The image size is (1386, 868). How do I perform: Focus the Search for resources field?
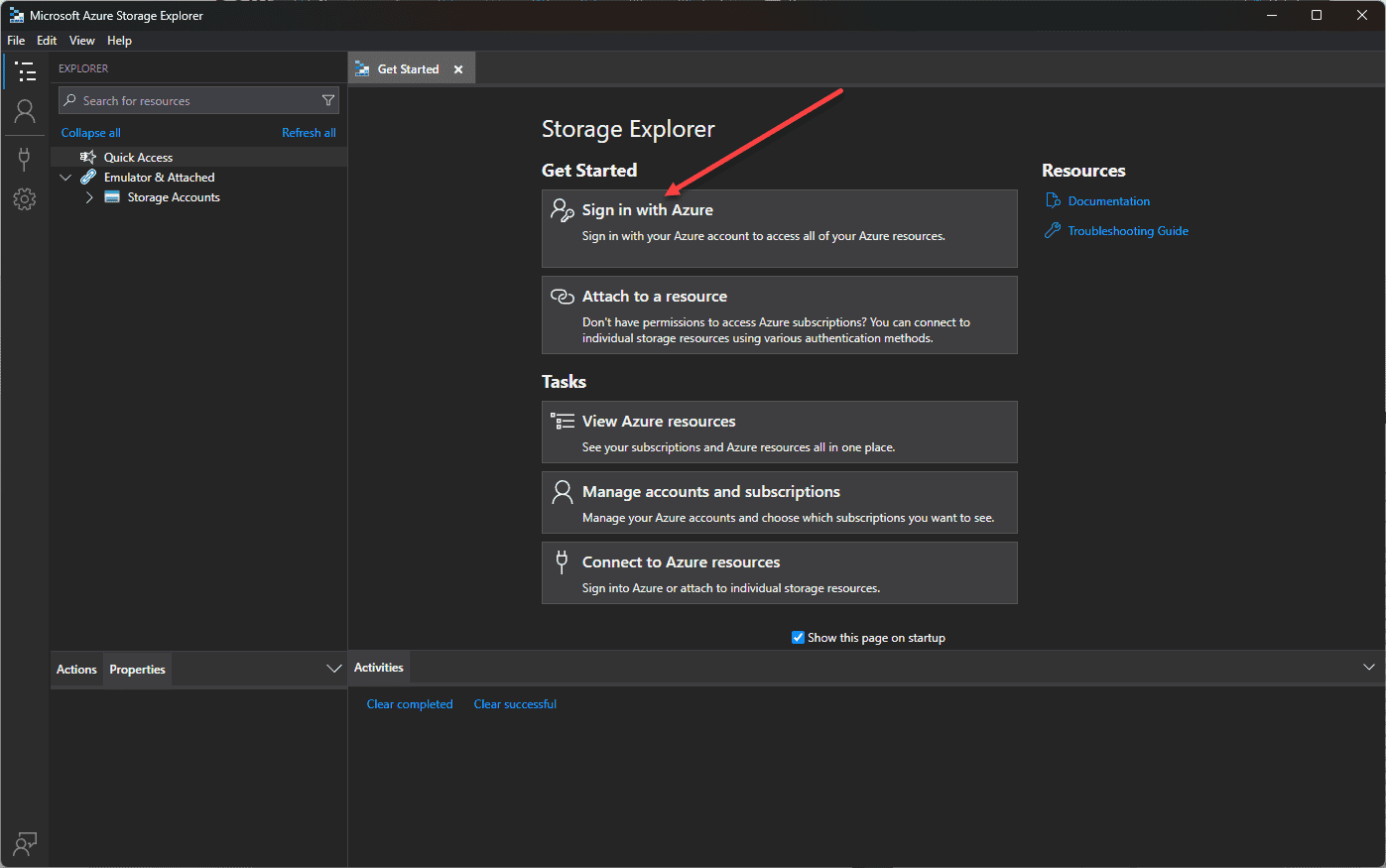[x=198, y=100]
